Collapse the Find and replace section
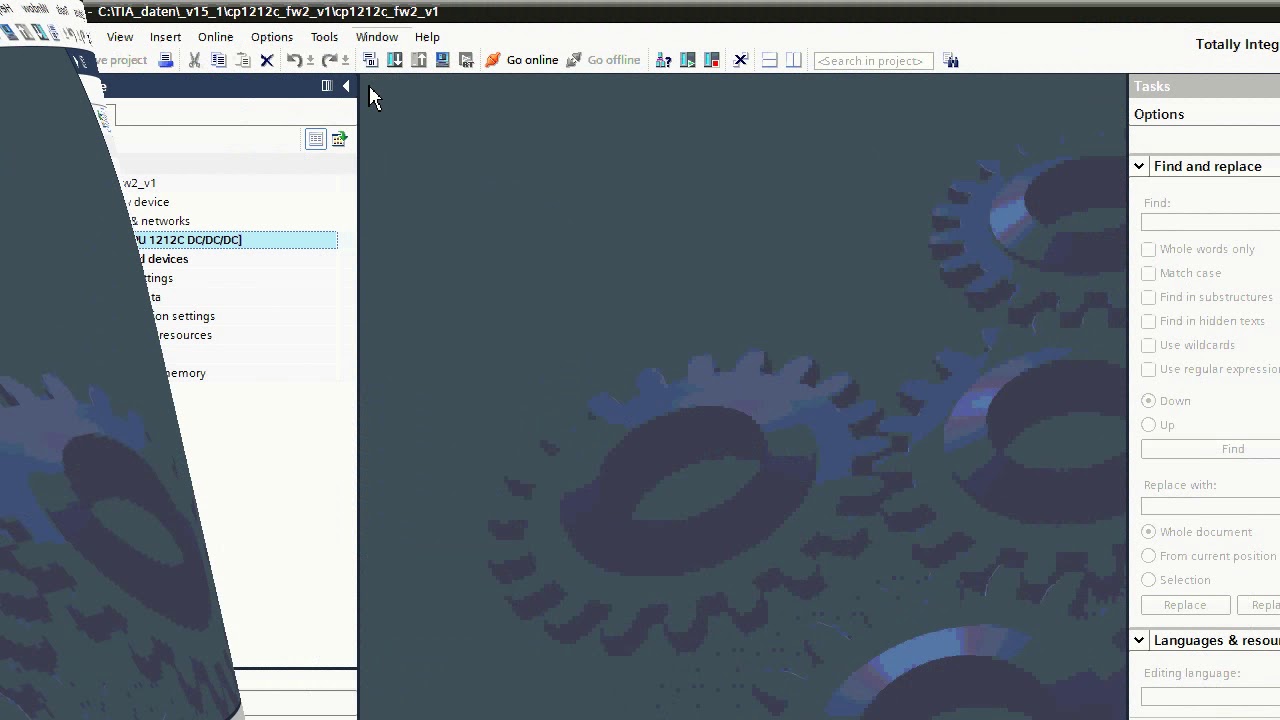This screenshot has height=720, width=1280. 1139,166
